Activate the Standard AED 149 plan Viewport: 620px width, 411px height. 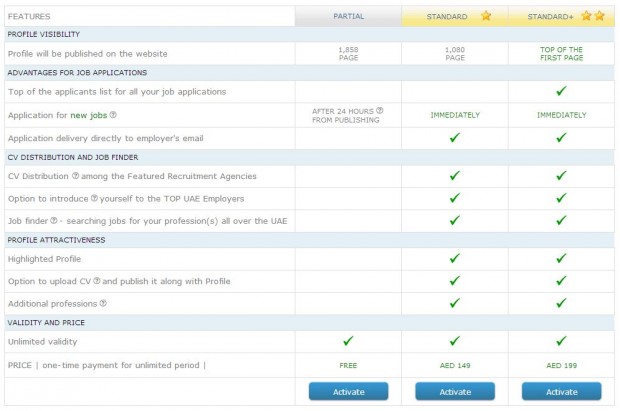(455, 391)
